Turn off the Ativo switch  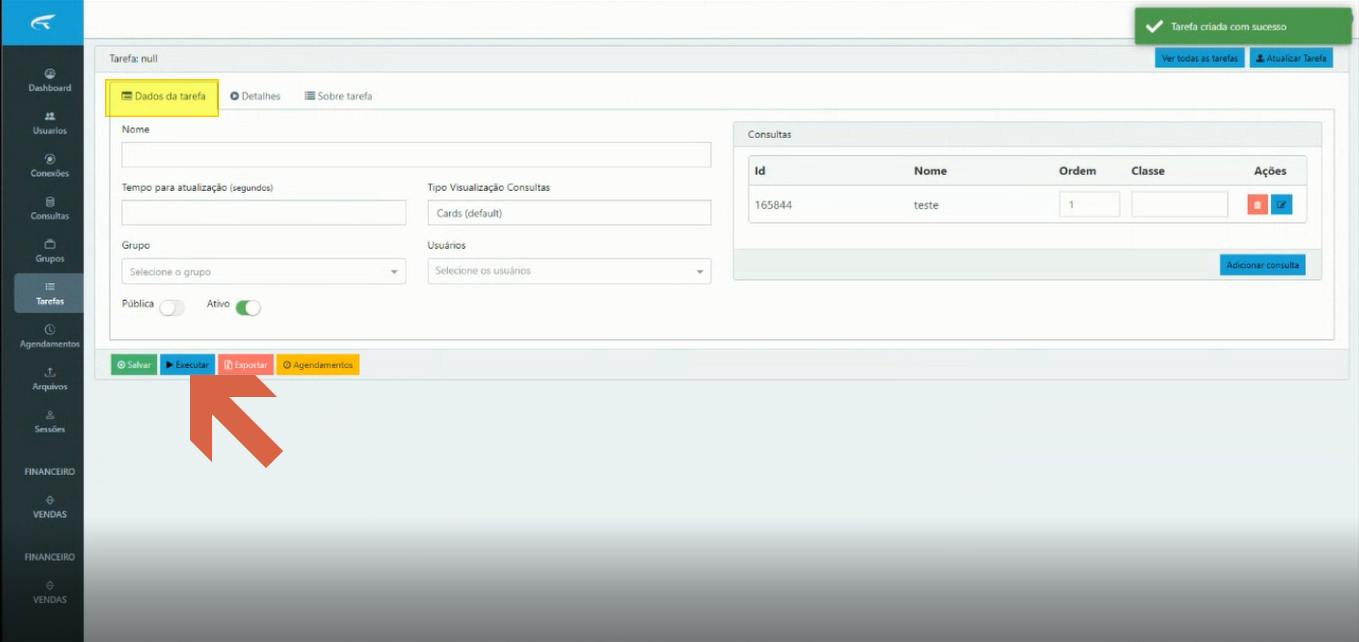[x=248, y=308]
